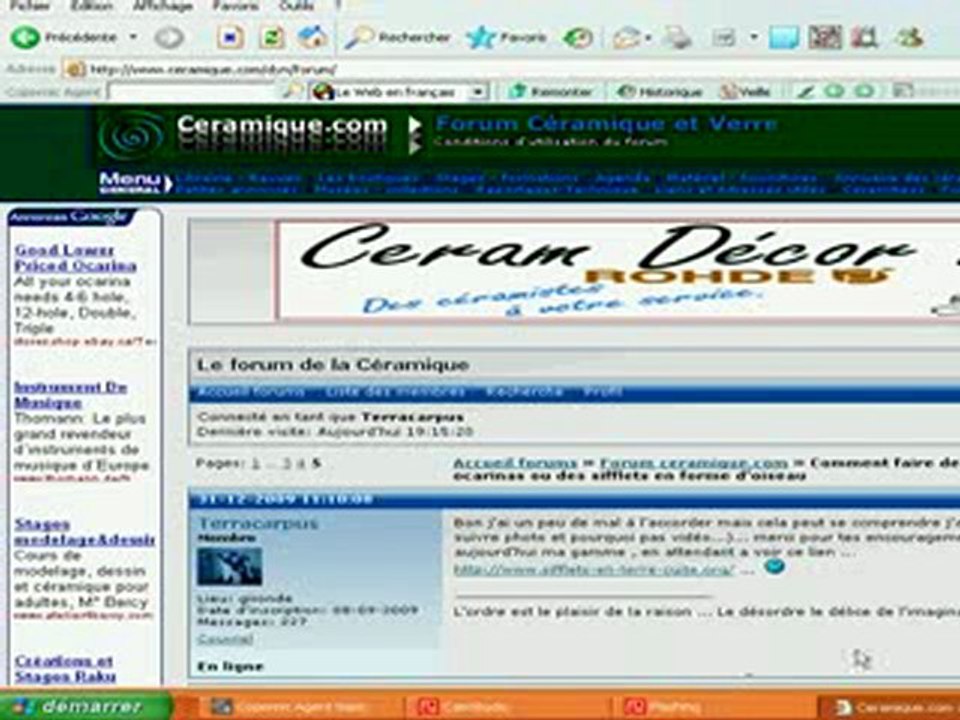Click the Ceramique.com spiral logo
Screen dimensions: 960x720
pos(131,137)
